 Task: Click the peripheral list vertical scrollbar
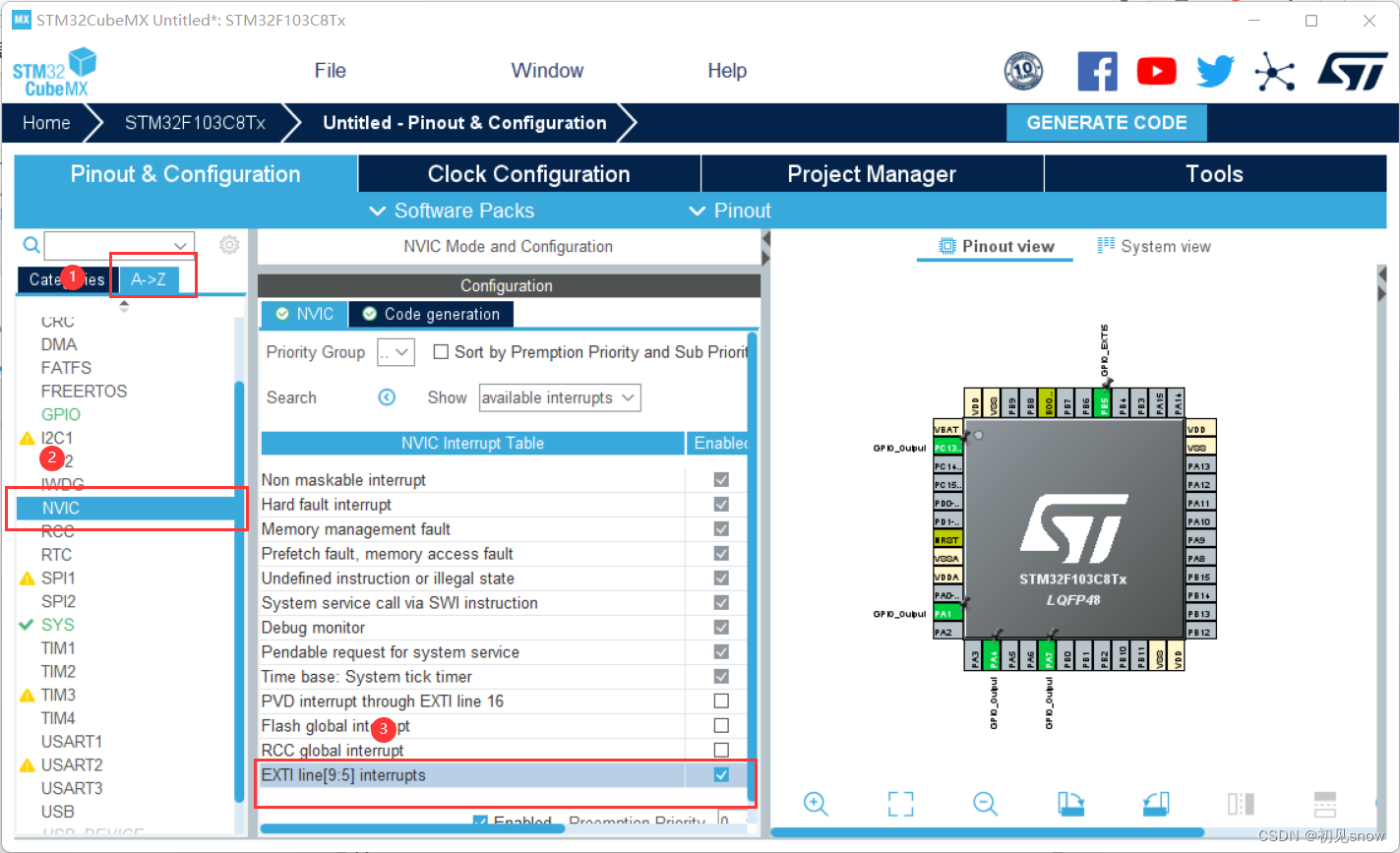click(x=238, y=590)
